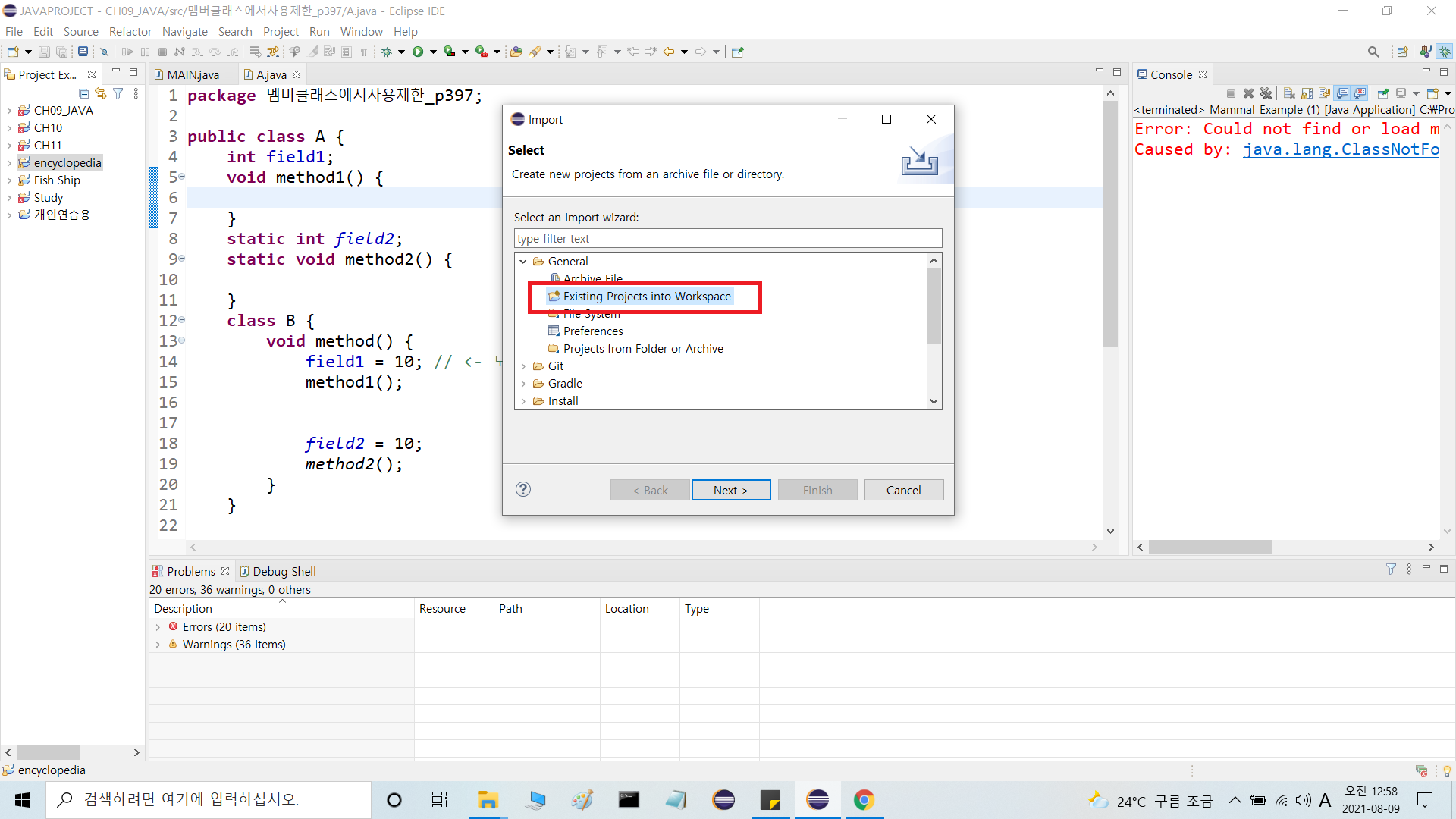Expand Errors (20 items) in Problems view
1456x819 pixels.
tap(158, 627)
